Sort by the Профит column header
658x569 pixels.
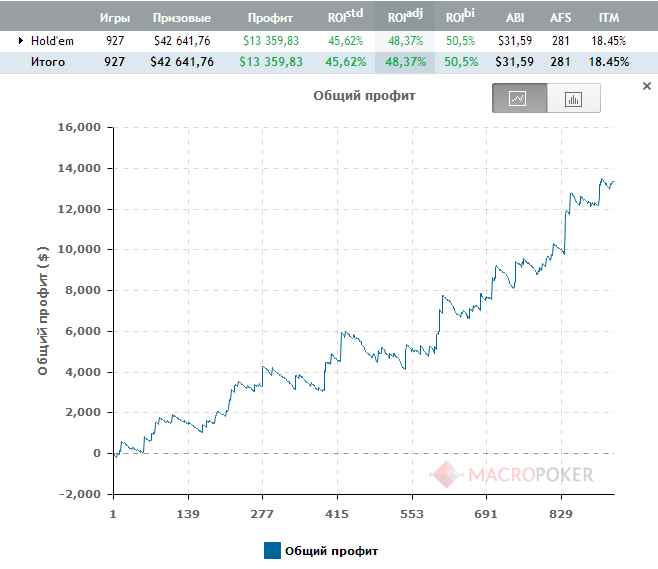(x=270, y=18)
